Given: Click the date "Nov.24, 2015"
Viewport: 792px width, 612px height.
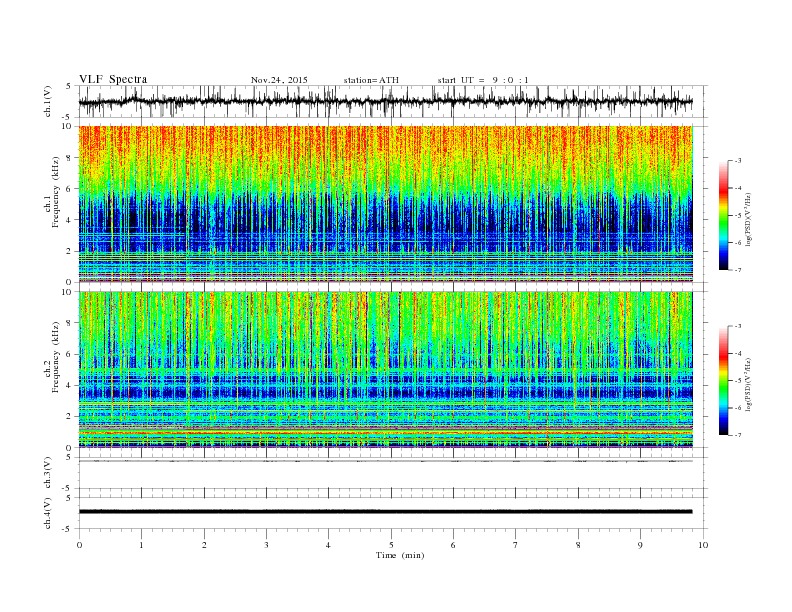Looking at the screenshot, I should (279, 80).
